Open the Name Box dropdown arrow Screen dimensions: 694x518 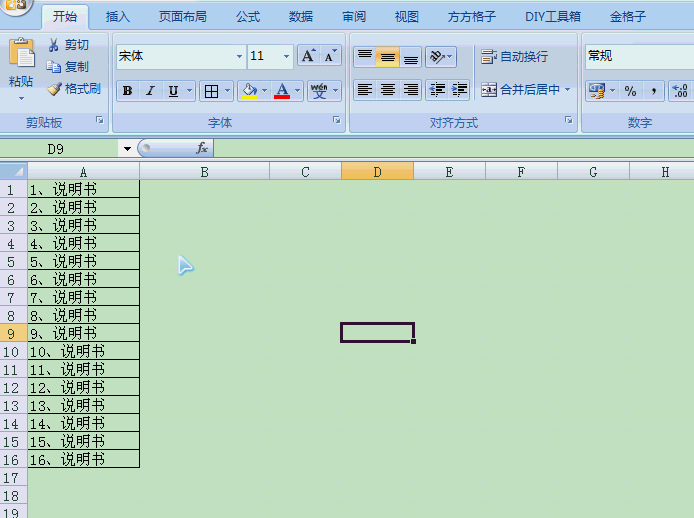click(127, 149)
